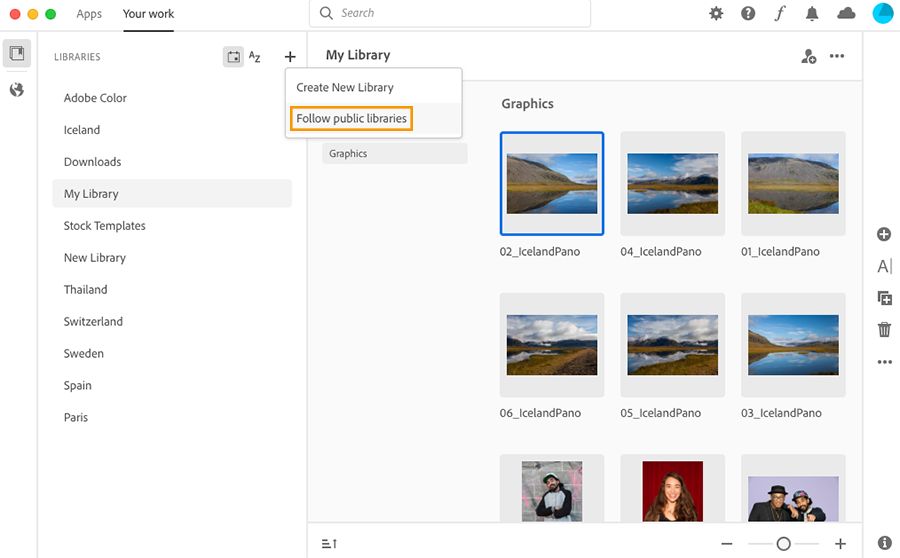Show notifications via the bell icon

coord(813,14)
